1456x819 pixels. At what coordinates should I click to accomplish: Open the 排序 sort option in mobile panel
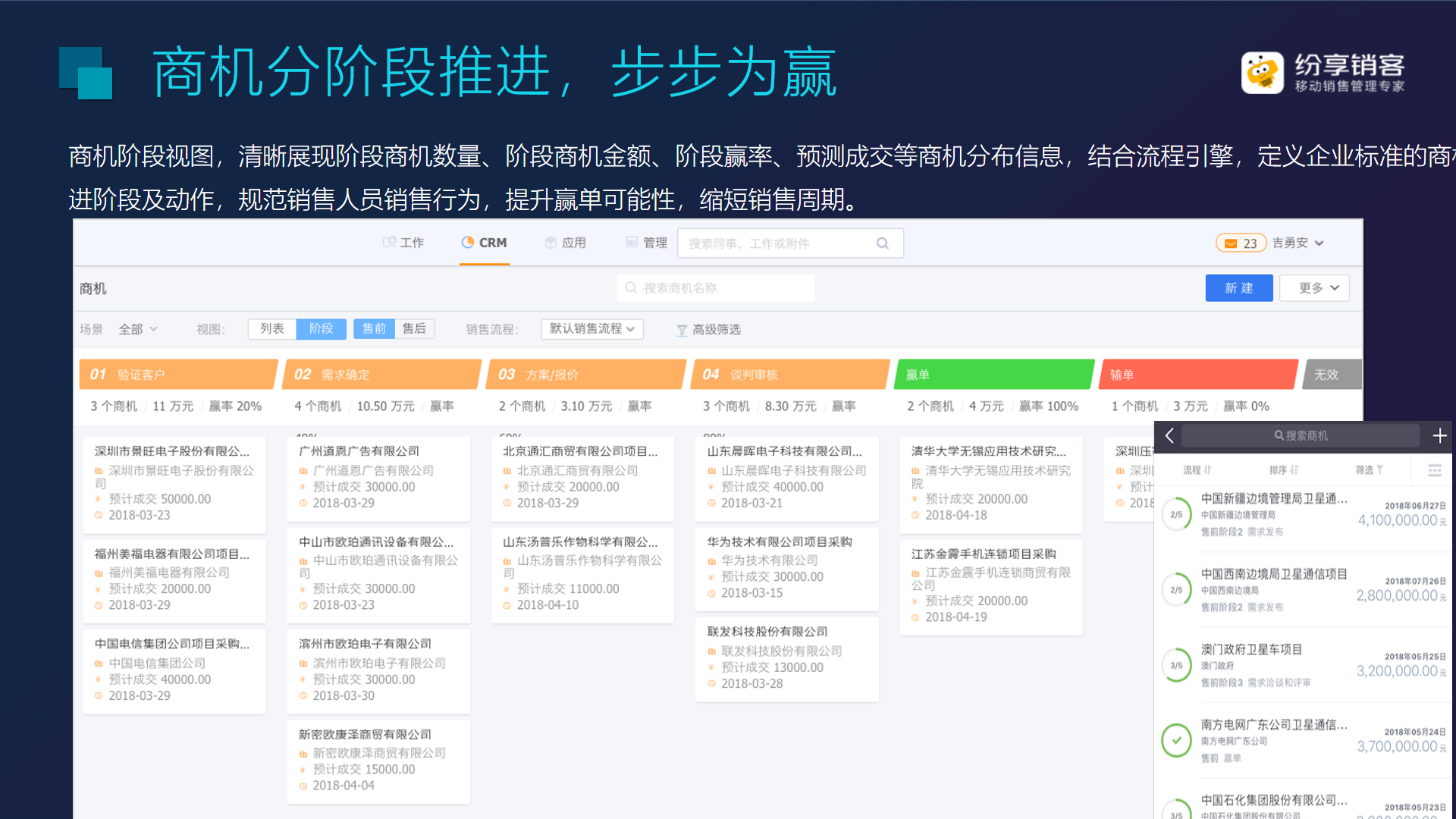coord(1284,470)
